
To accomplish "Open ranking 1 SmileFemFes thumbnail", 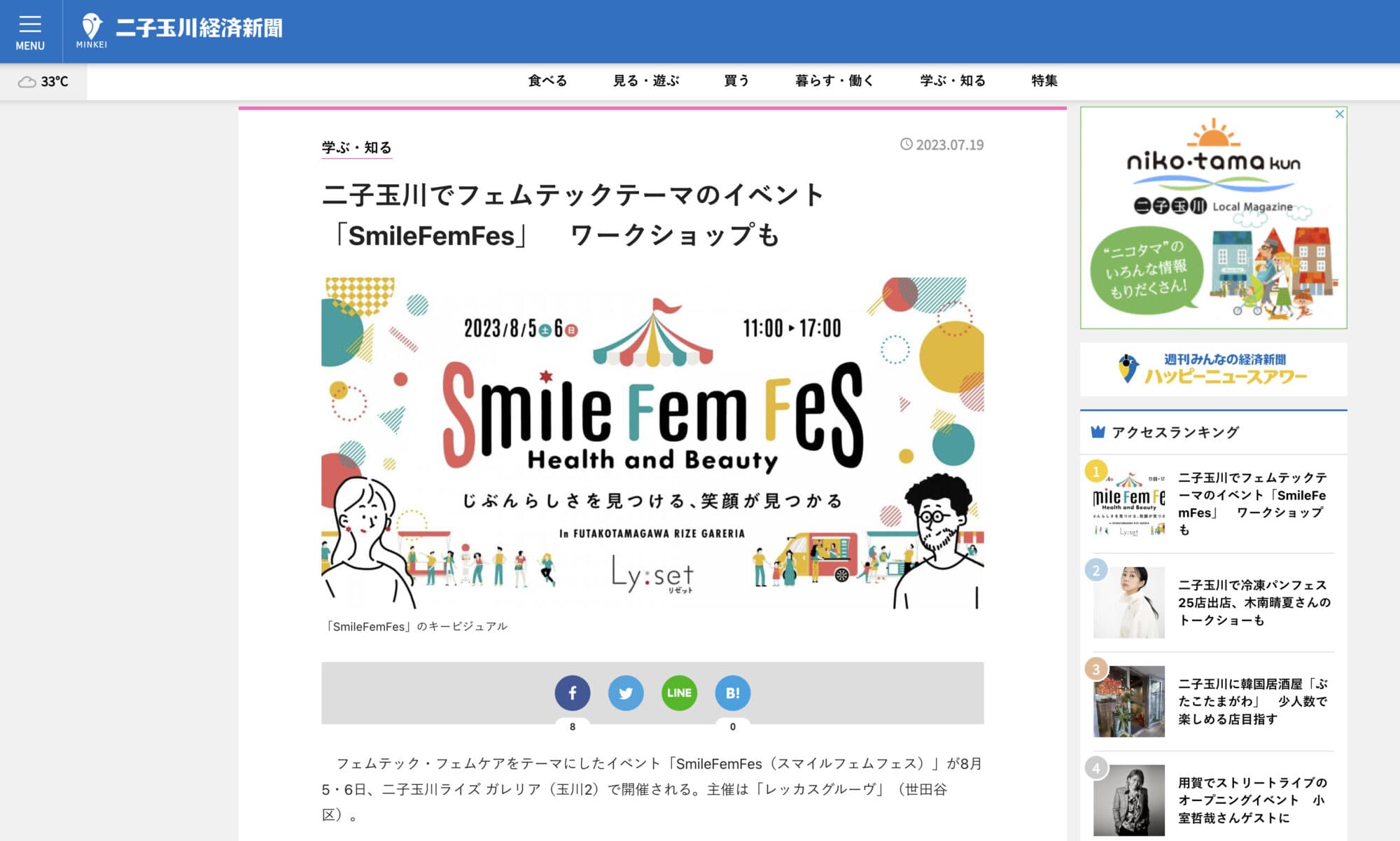I will tap(1129, 504).
